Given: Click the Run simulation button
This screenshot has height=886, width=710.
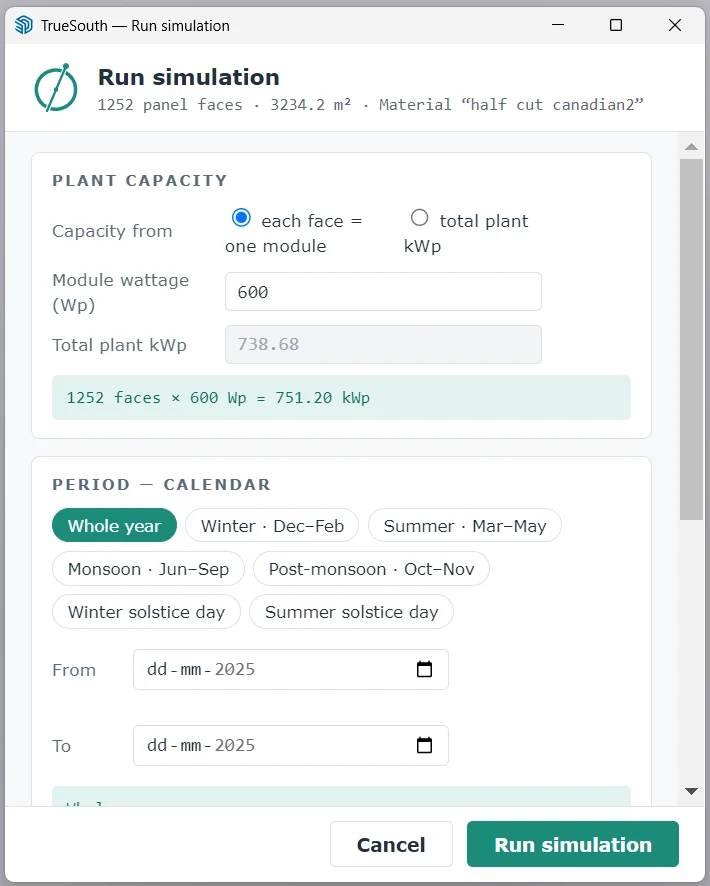Looking at the screenshot, I should pyautogui.click(x=573, y=844).
